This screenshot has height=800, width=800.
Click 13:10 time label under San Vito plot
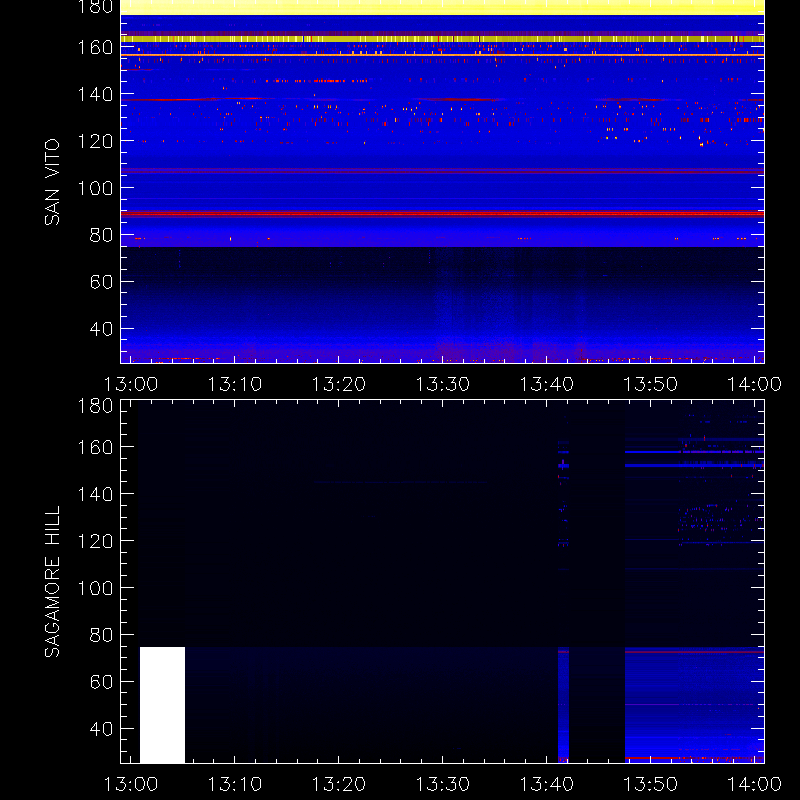[235, 384]
